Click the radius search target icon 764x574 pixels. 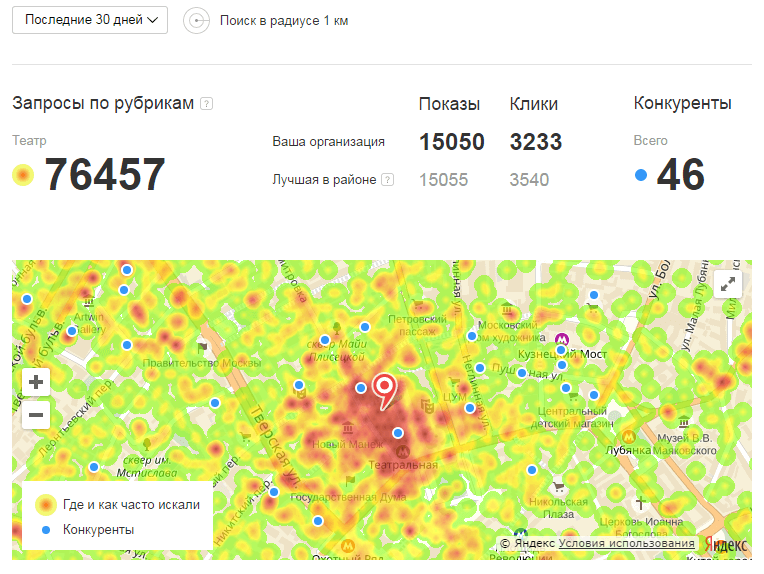197,21
